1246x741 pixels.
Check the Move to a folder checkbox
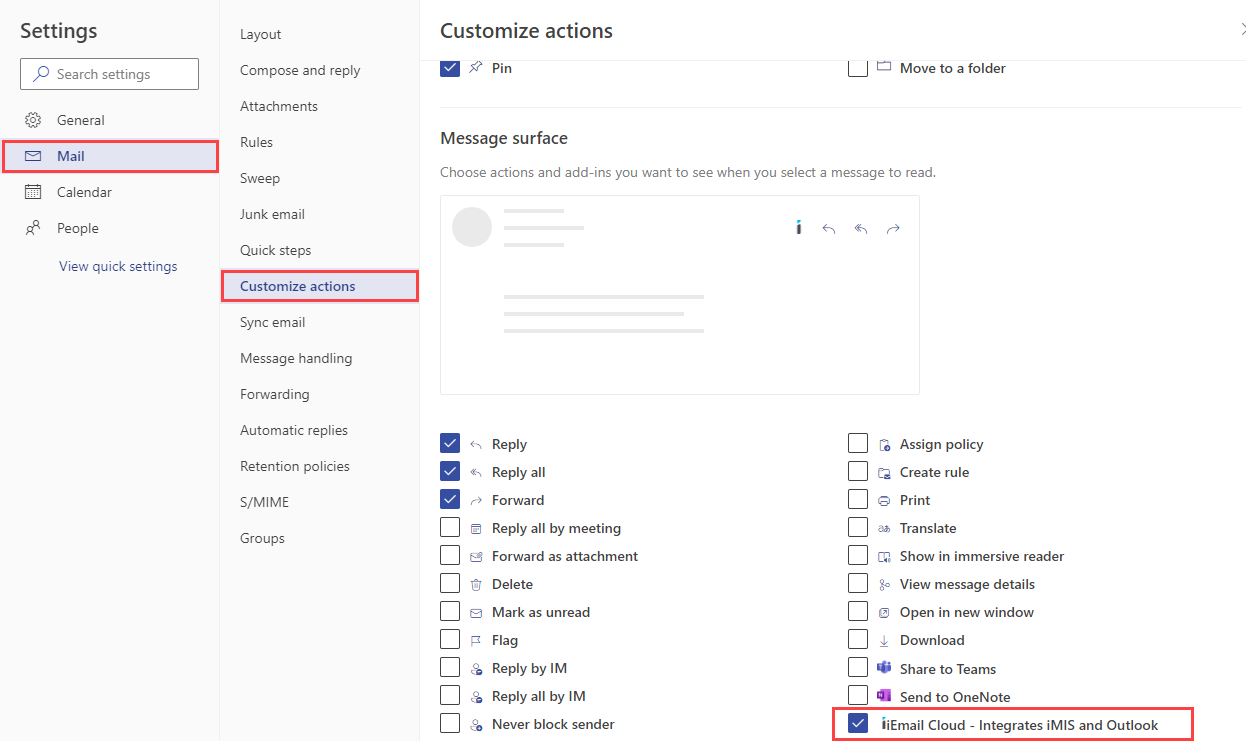point(858,68)
